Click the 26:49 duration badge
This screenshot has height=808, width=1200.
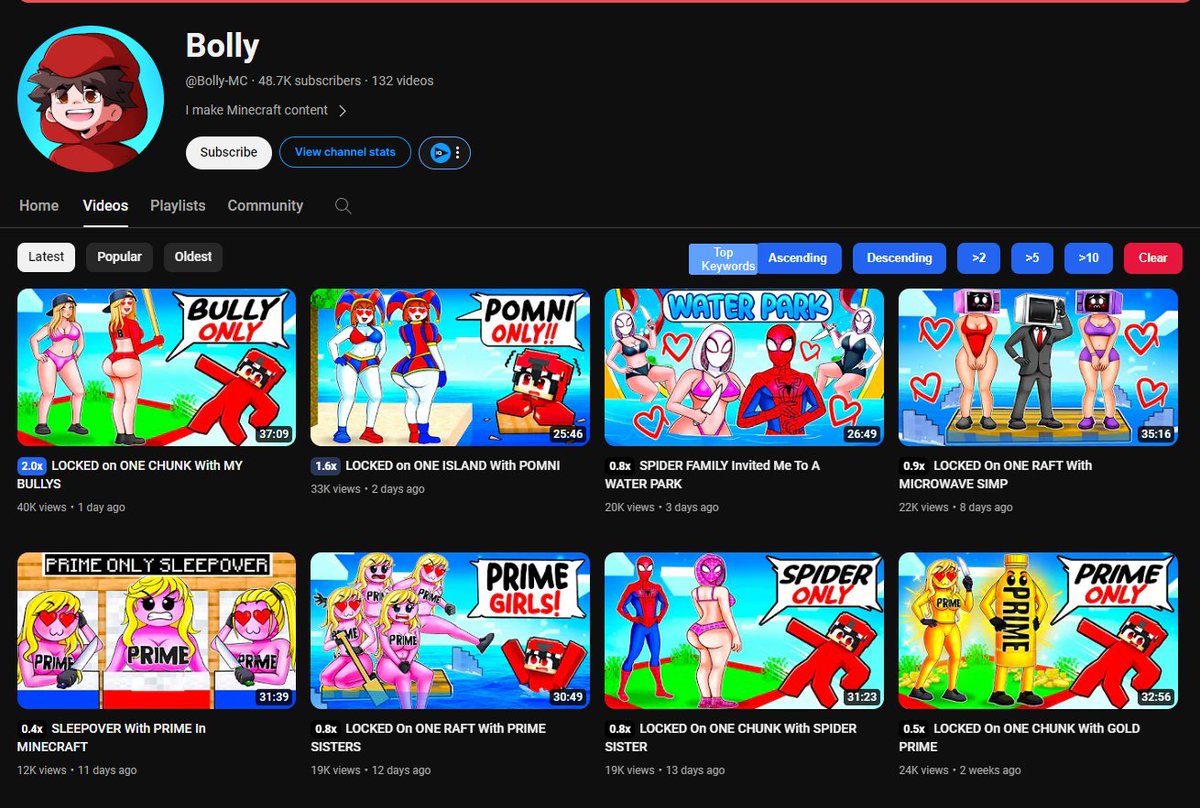pyautogui.click(x=861, y=434)
